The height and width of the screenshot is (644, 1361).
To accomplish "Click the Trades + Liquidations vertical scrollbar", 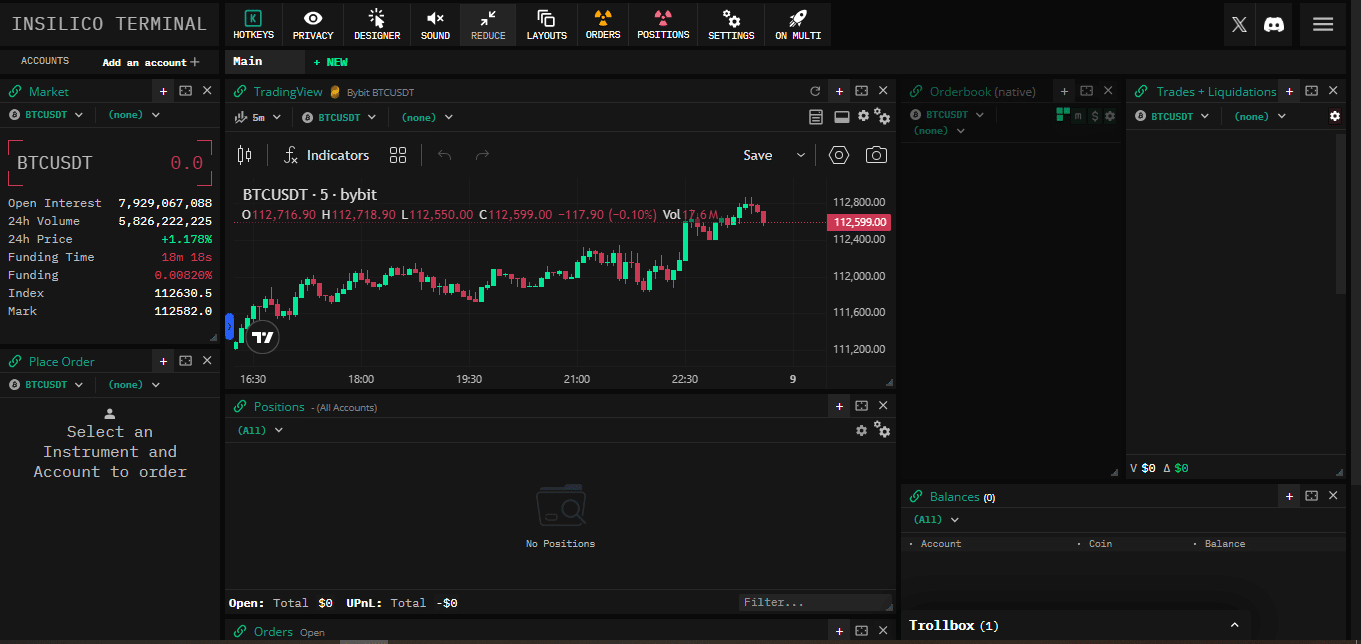I will [x=1341, y=213].
